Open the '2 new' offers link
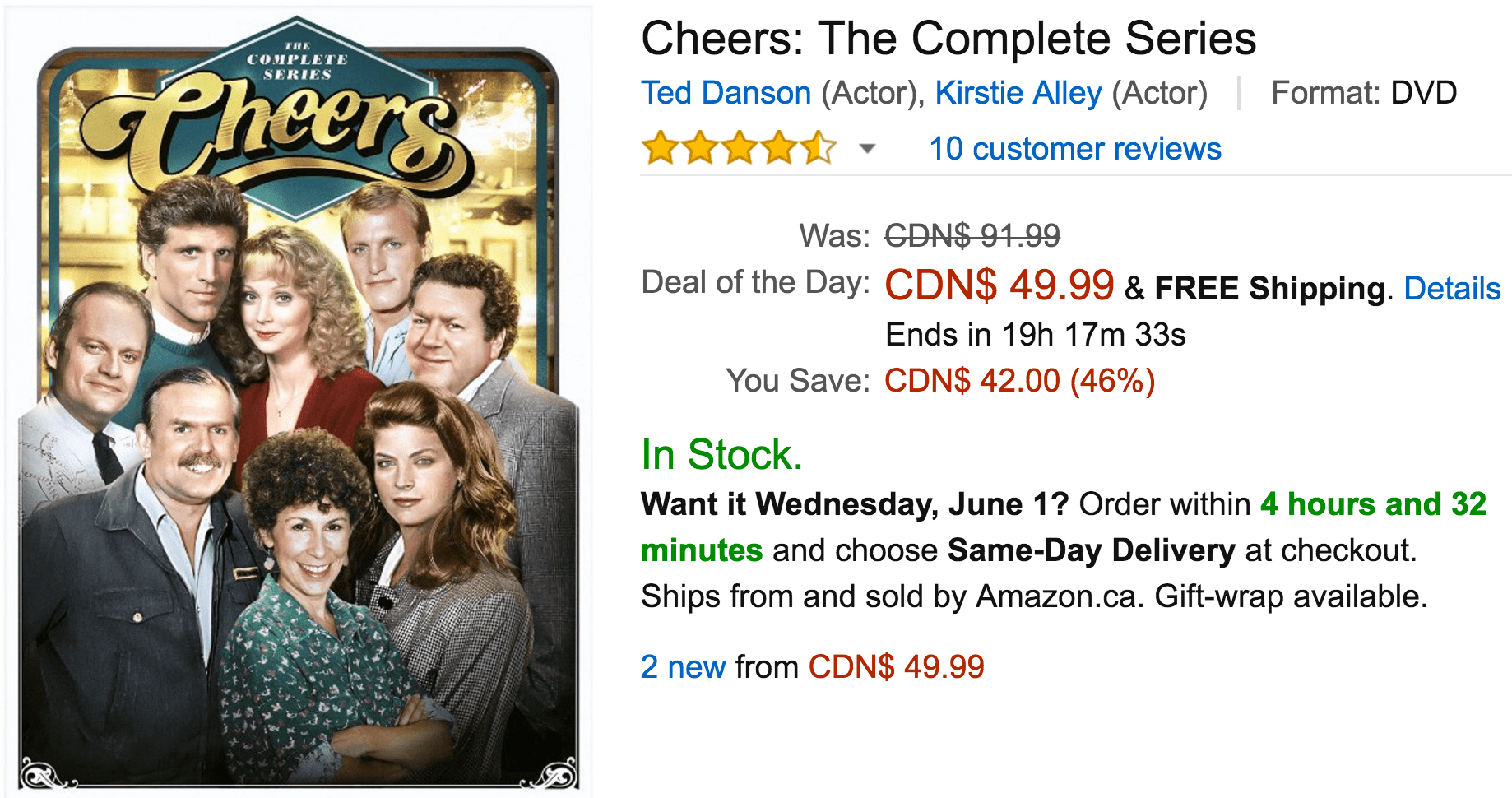Image resolution: width=1512 pixels, height=798 pixels. pos(683,666)
